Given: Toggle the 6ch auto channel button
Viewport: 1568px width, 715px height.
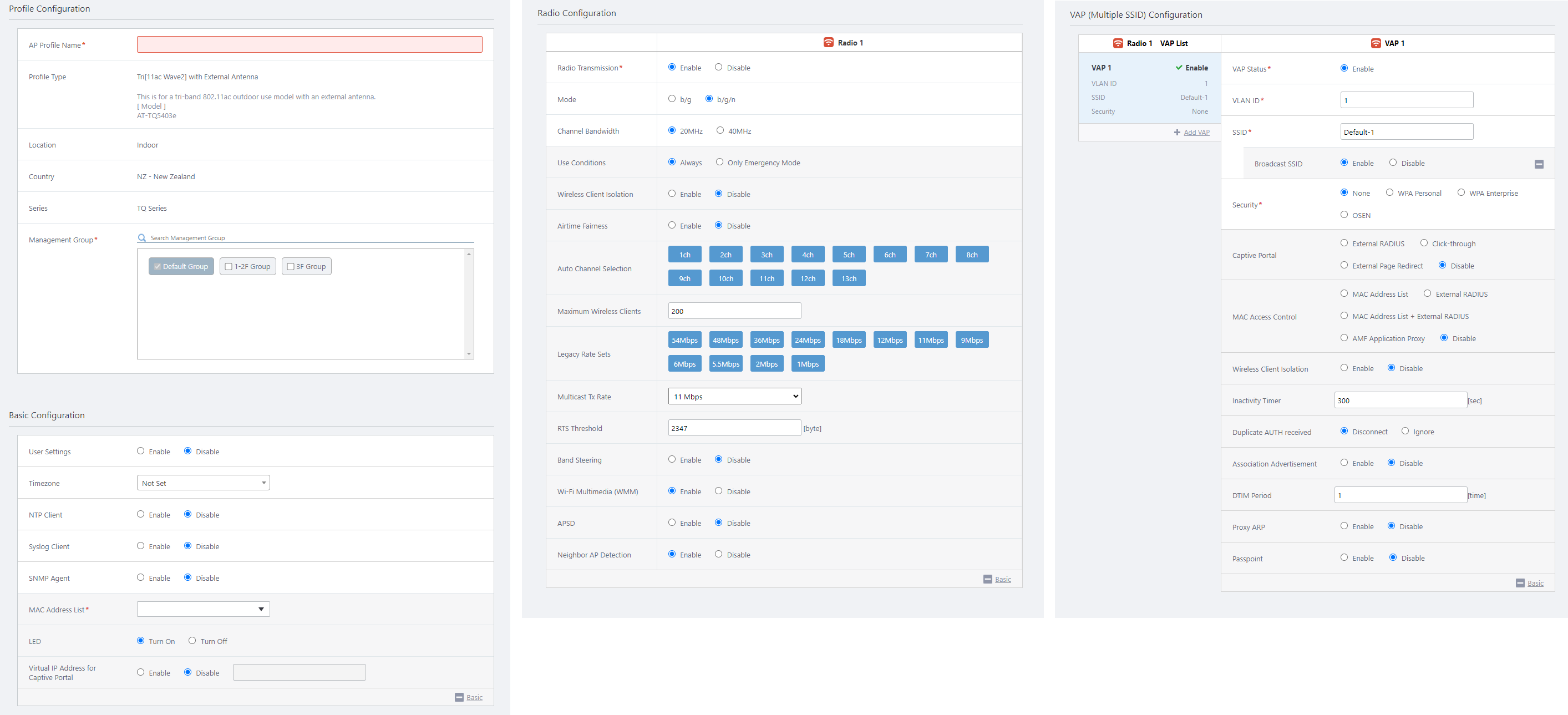Looking at the screenshot, I should (x=889, y=255).
